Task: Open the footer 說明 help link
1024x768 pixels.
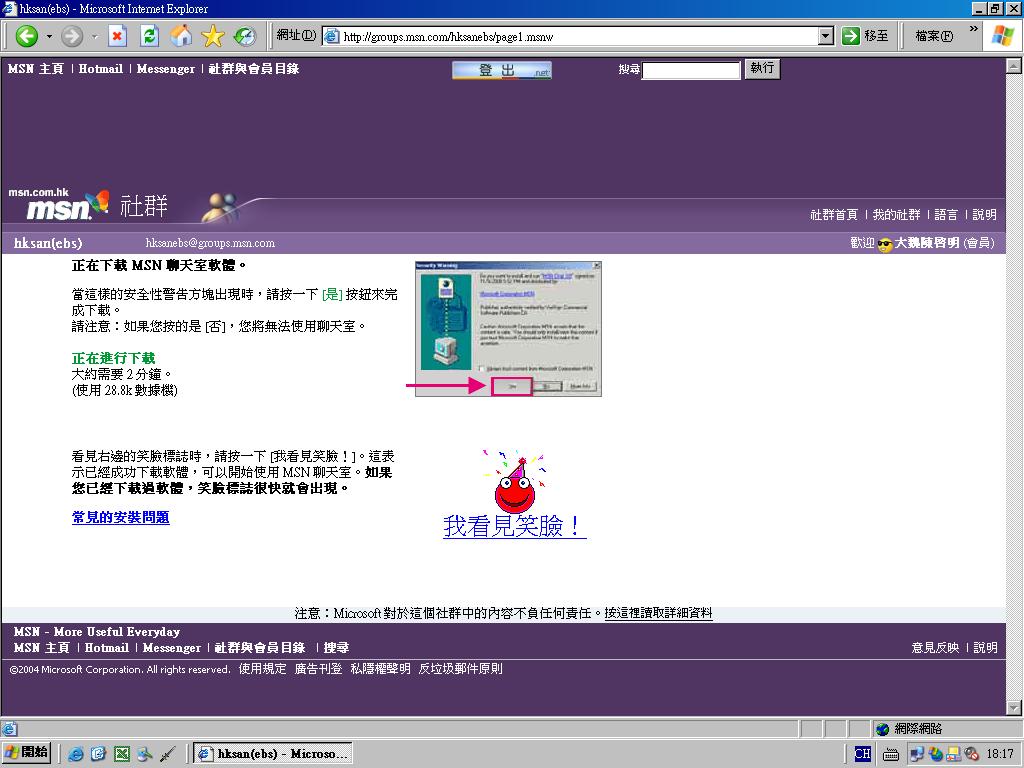Action: click(x=985, y=648)
